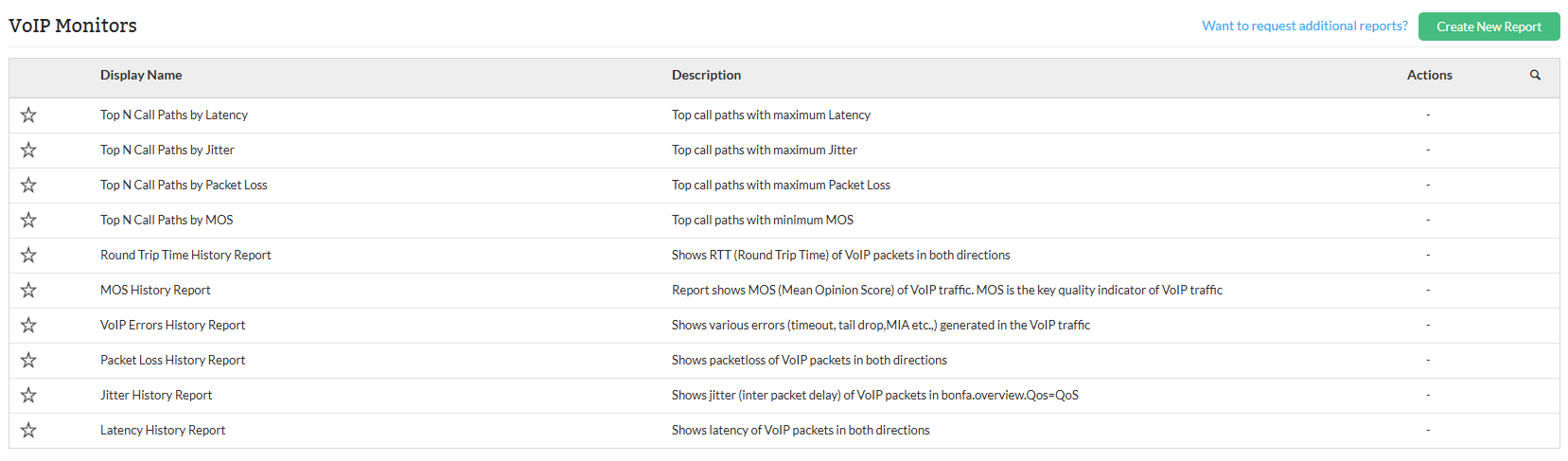Screen dimensions: 1568x461
Task: Click the star beside Top N Call Paths by MOS
Action: pos(28,221)
